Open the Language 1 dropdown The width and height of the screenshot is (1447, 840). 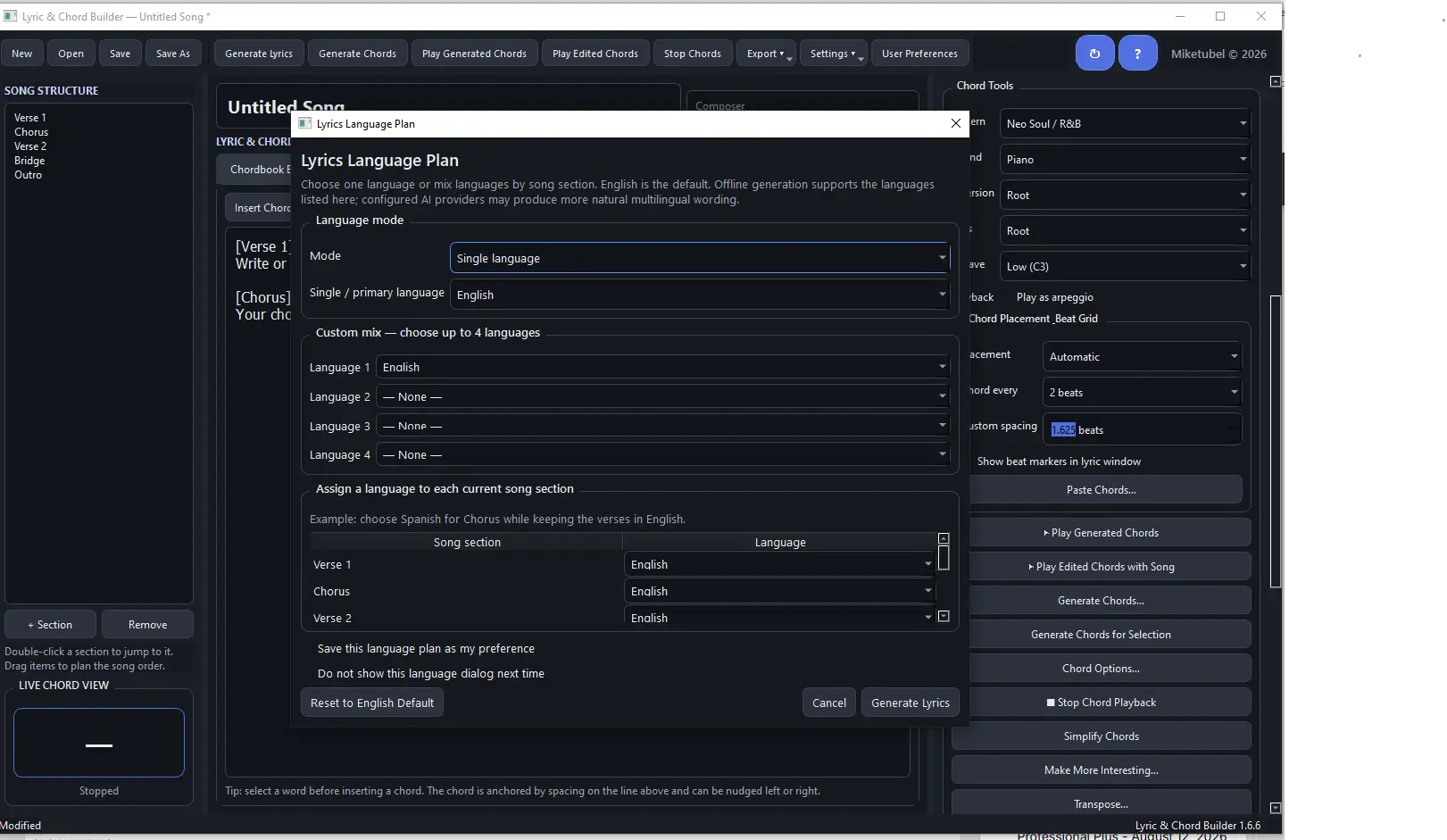click(x=663, y=367)
